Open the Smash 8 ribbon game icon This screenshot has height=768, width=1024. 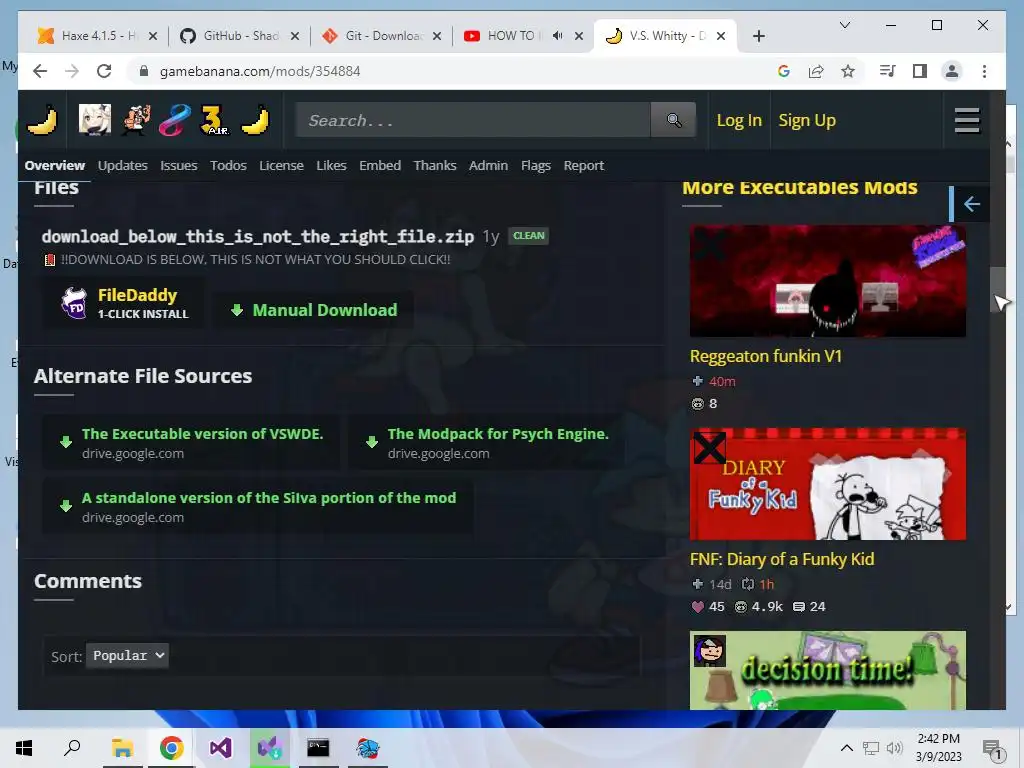pyautogui.click(x=174, y=120)
